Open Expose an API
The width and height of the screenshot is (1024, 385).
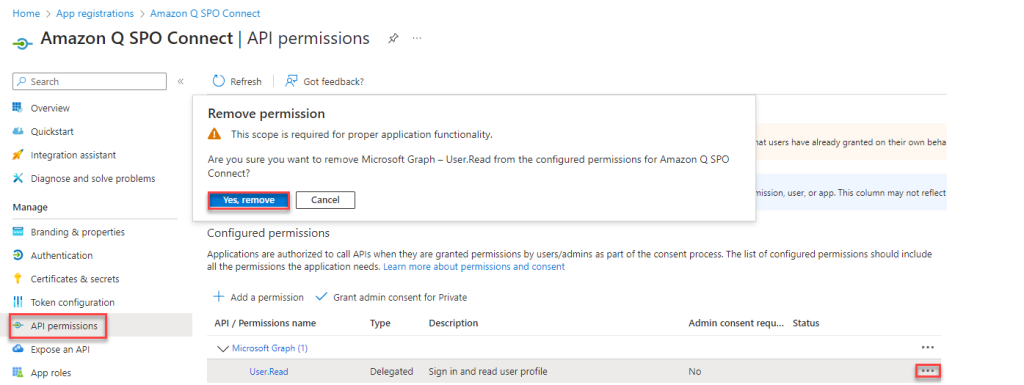(x=60, y=350)
